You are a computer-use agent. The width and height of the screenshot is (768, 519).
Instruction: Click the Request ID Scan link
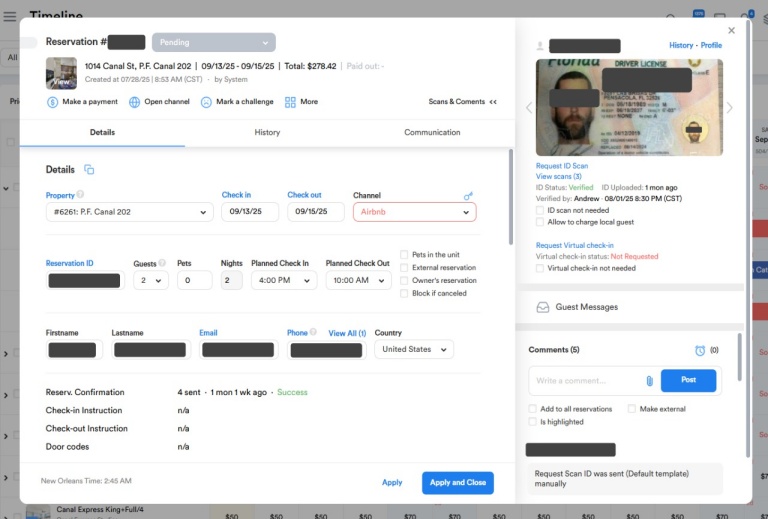tap(561, 166)
